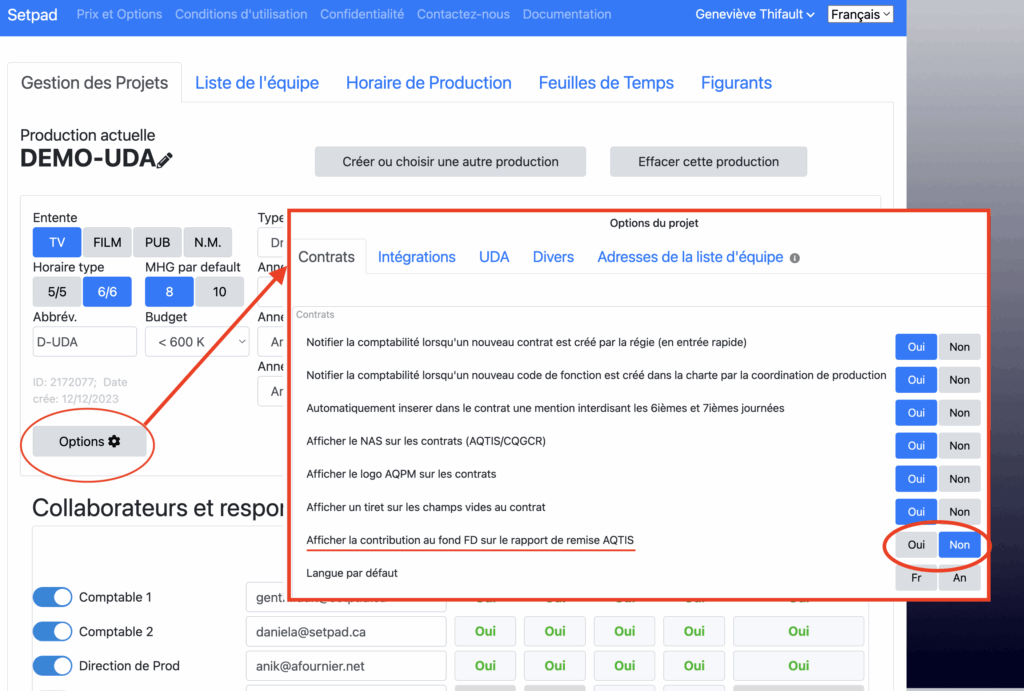The height and width of the screenshot is (691, 1024).
Task: Select the FILM entente option
Action: click(x=107, y=242)
